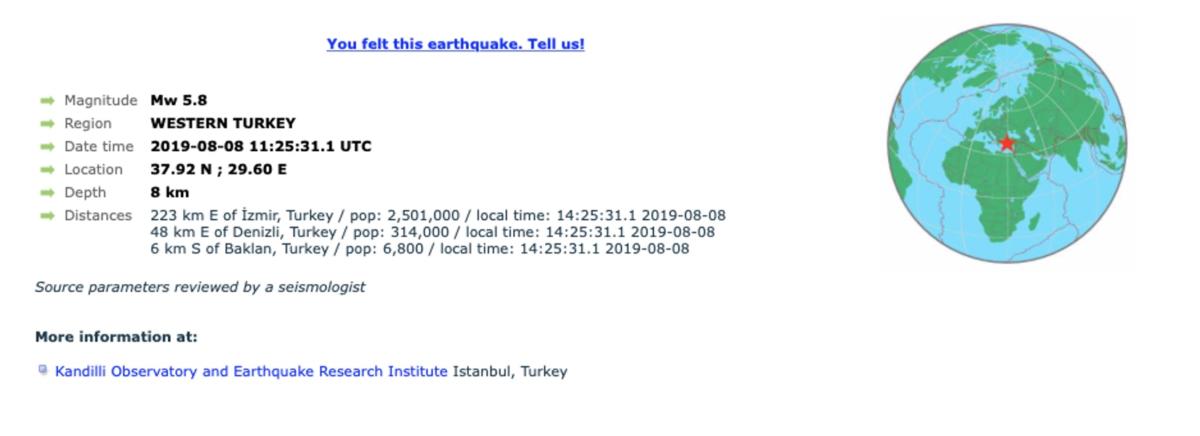Open the globe map thumbnail
Image resolution: width=1200 pixels, height=436 pixels.
coord(1008,143)
